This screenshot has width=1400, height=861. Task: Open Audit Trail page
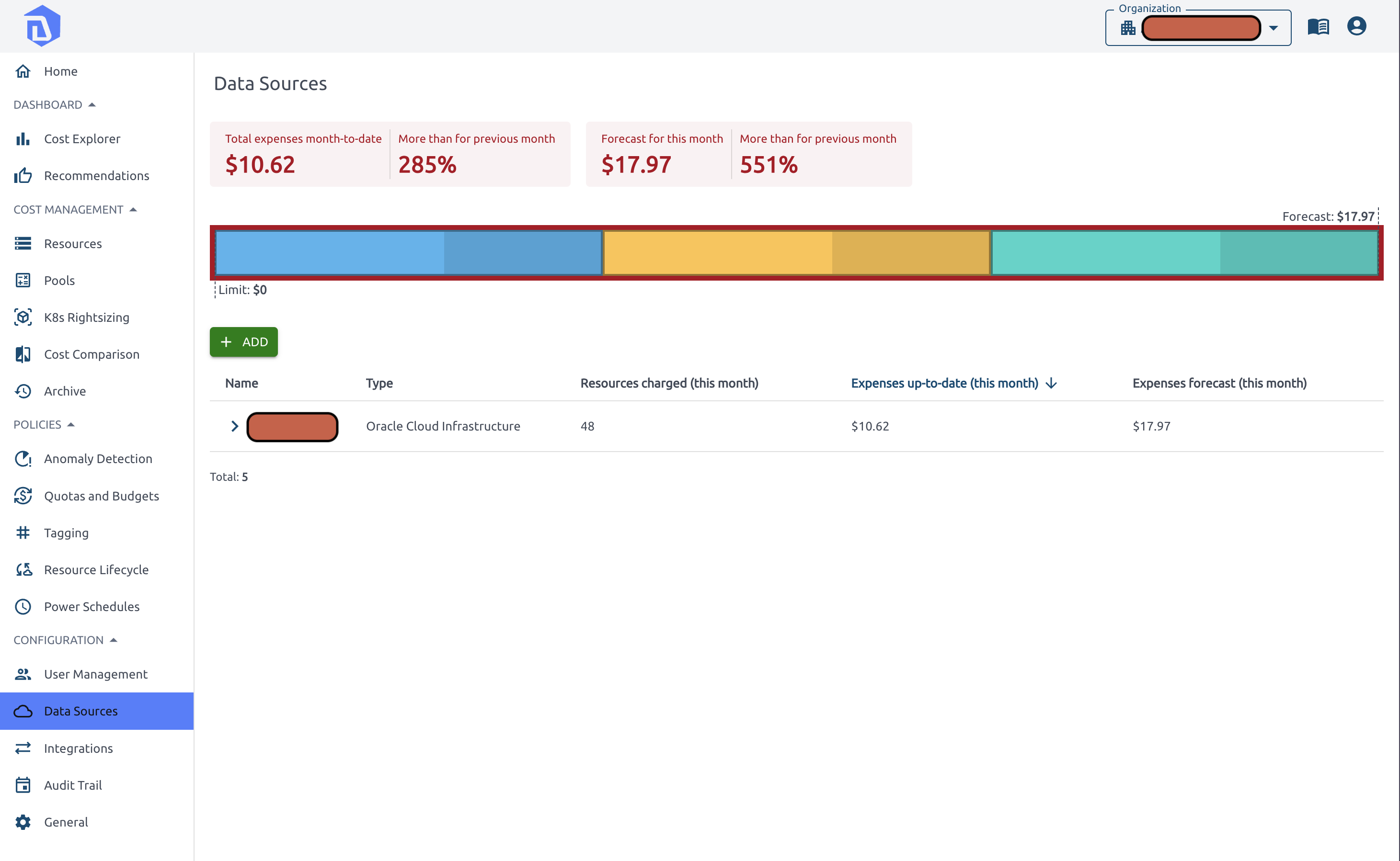click(97, 785)
